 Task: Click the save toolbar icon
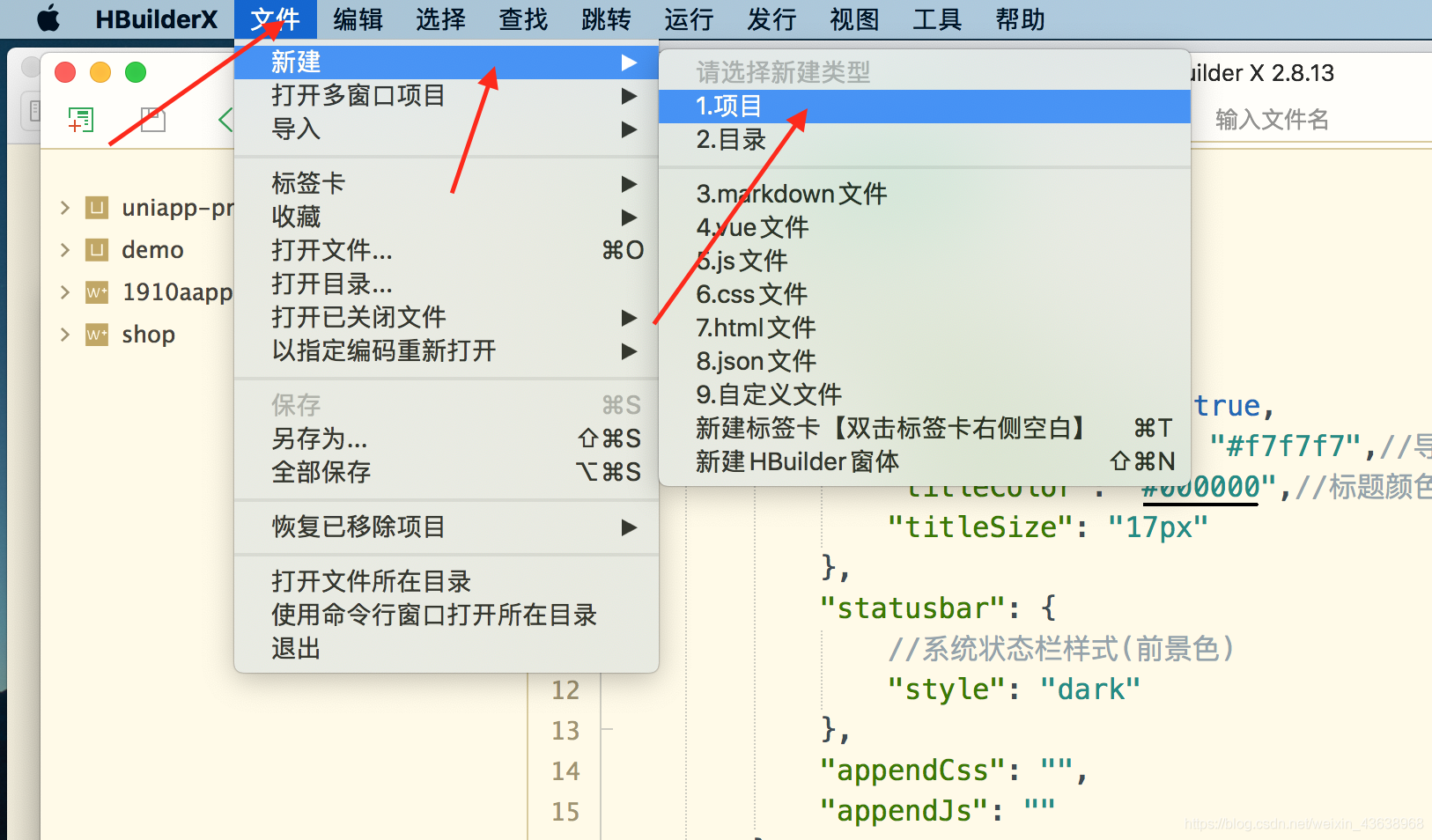coord(153,120)
